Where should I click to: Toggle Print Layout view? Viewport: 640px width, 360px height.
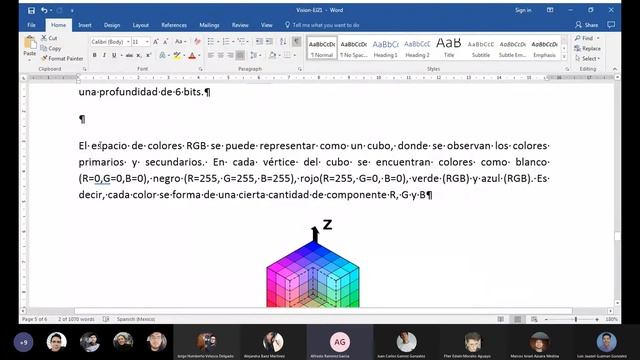517,319
